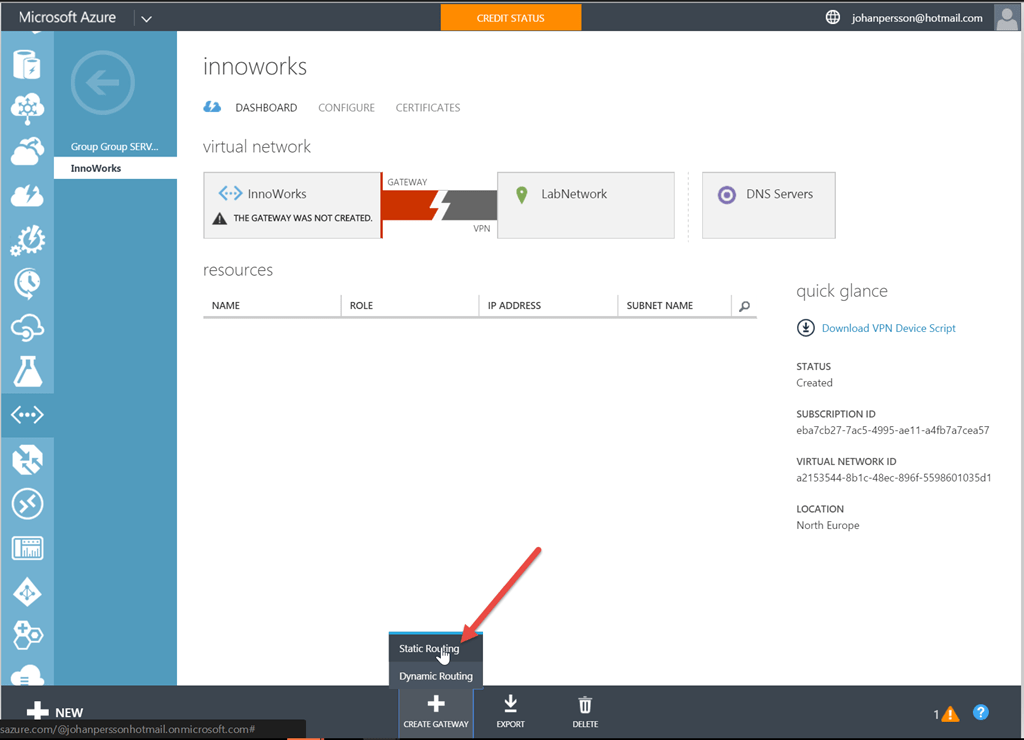Click the Delete command

(585, 712)
